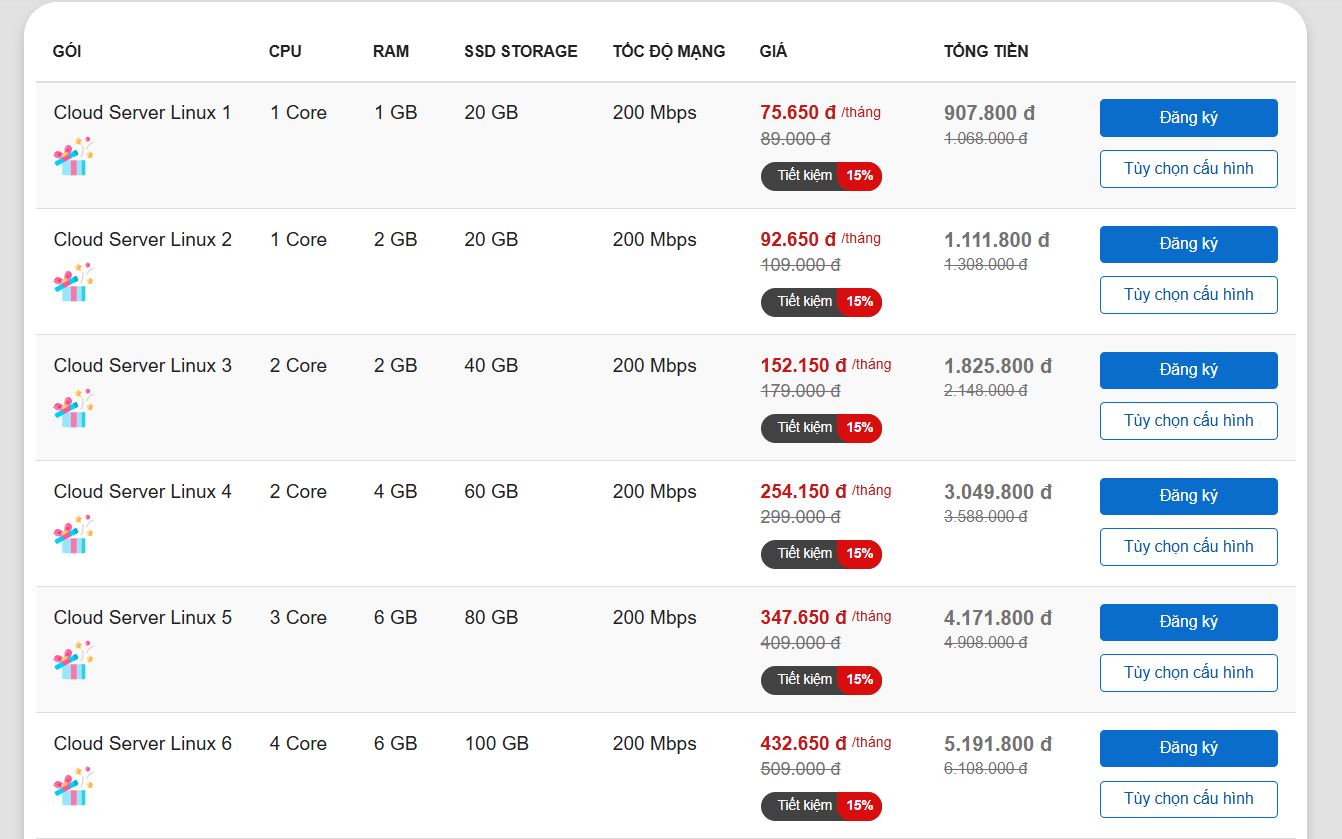Click the gift icon under Cloud Server Linux 4

pos(73,535)
